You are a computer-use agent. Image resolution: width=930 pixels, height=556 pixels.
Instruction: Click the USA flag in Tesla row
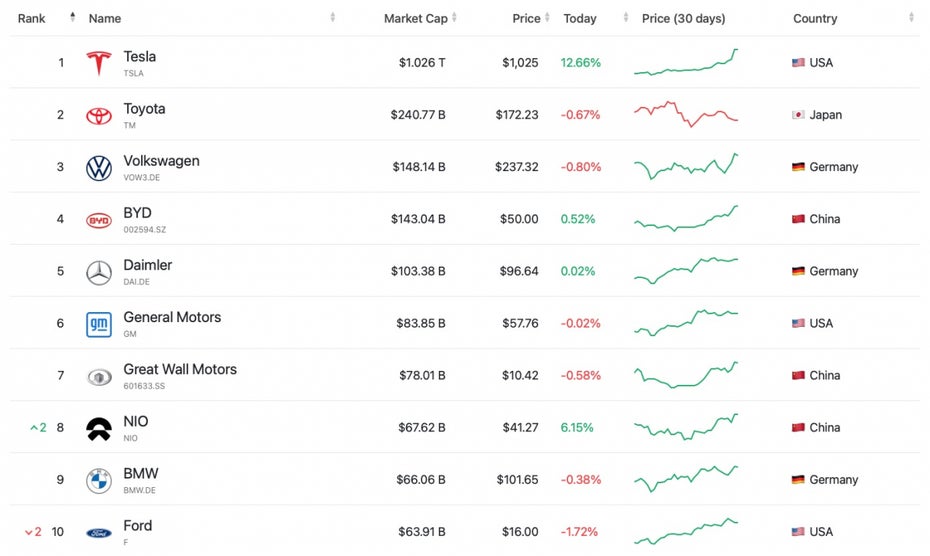(798, 62)
